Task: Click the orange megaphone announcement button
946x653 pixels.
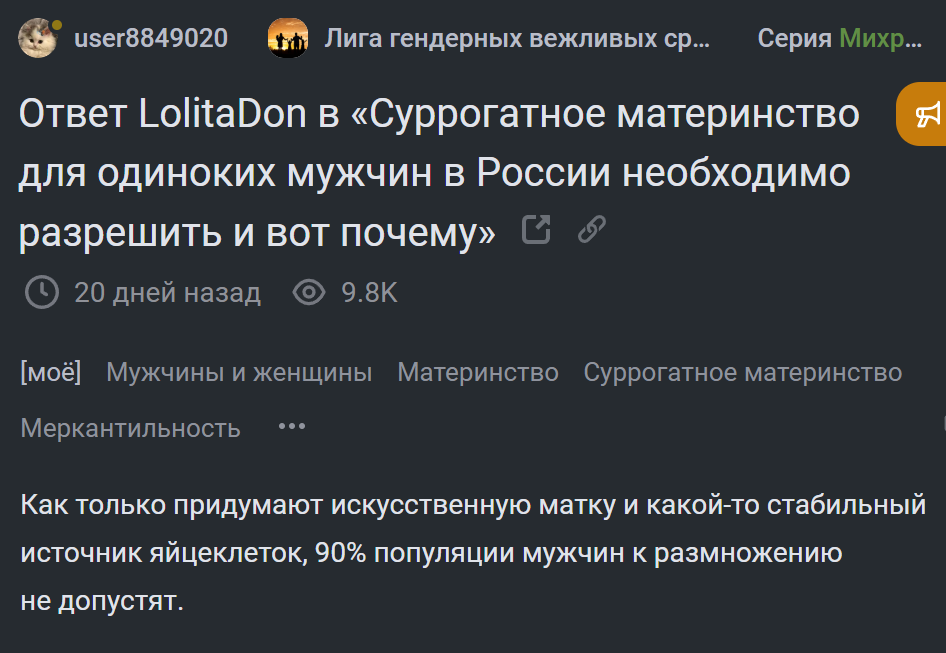Action: 926,113
